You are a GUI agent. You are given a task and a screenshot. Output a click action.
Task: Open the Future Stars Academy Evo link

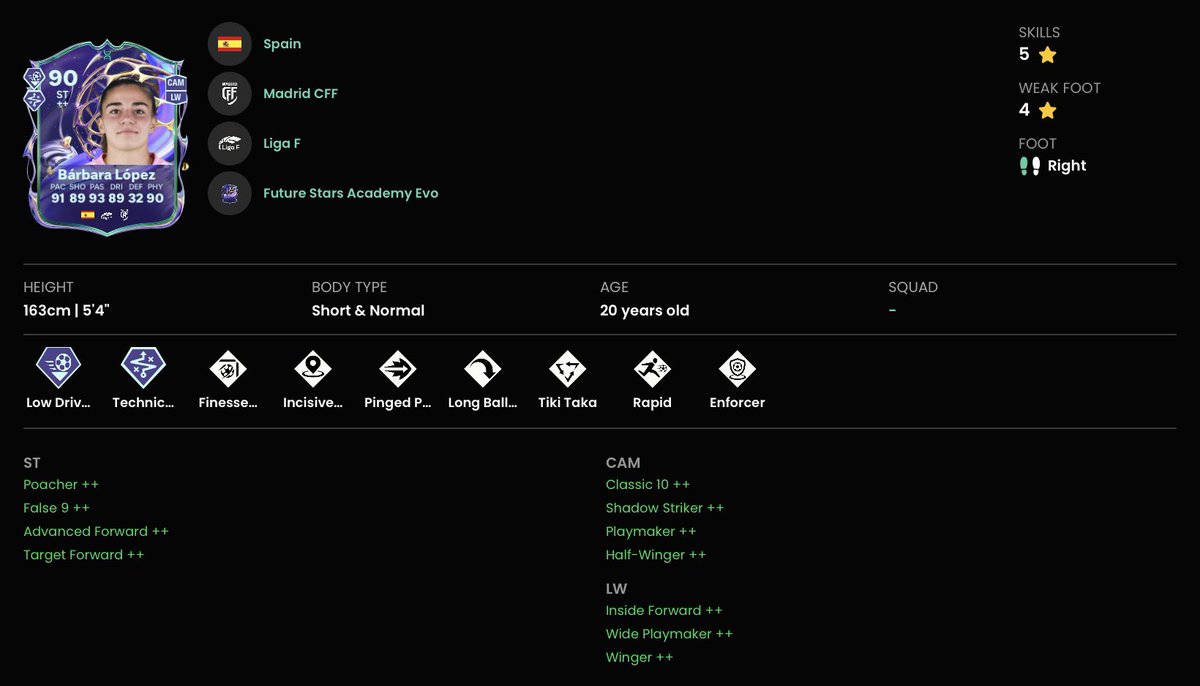351,193
